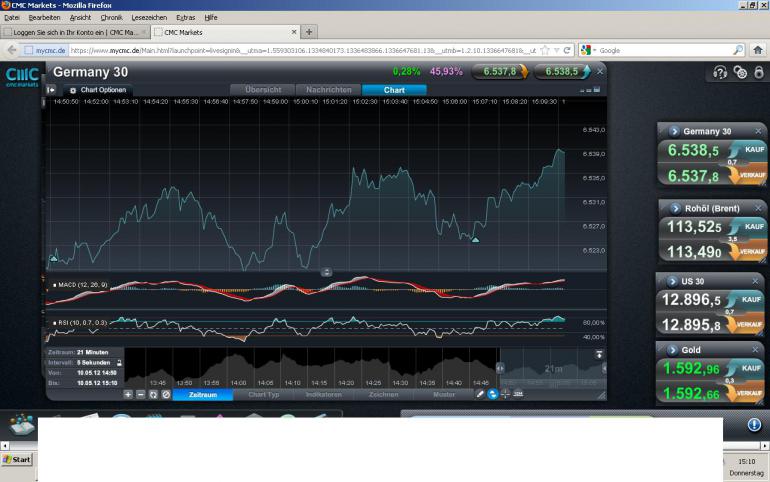Screen dimensions: 770x482
Task: Toggle the MACD (12, 26, 9) indicator label
Action: point(80,285)
